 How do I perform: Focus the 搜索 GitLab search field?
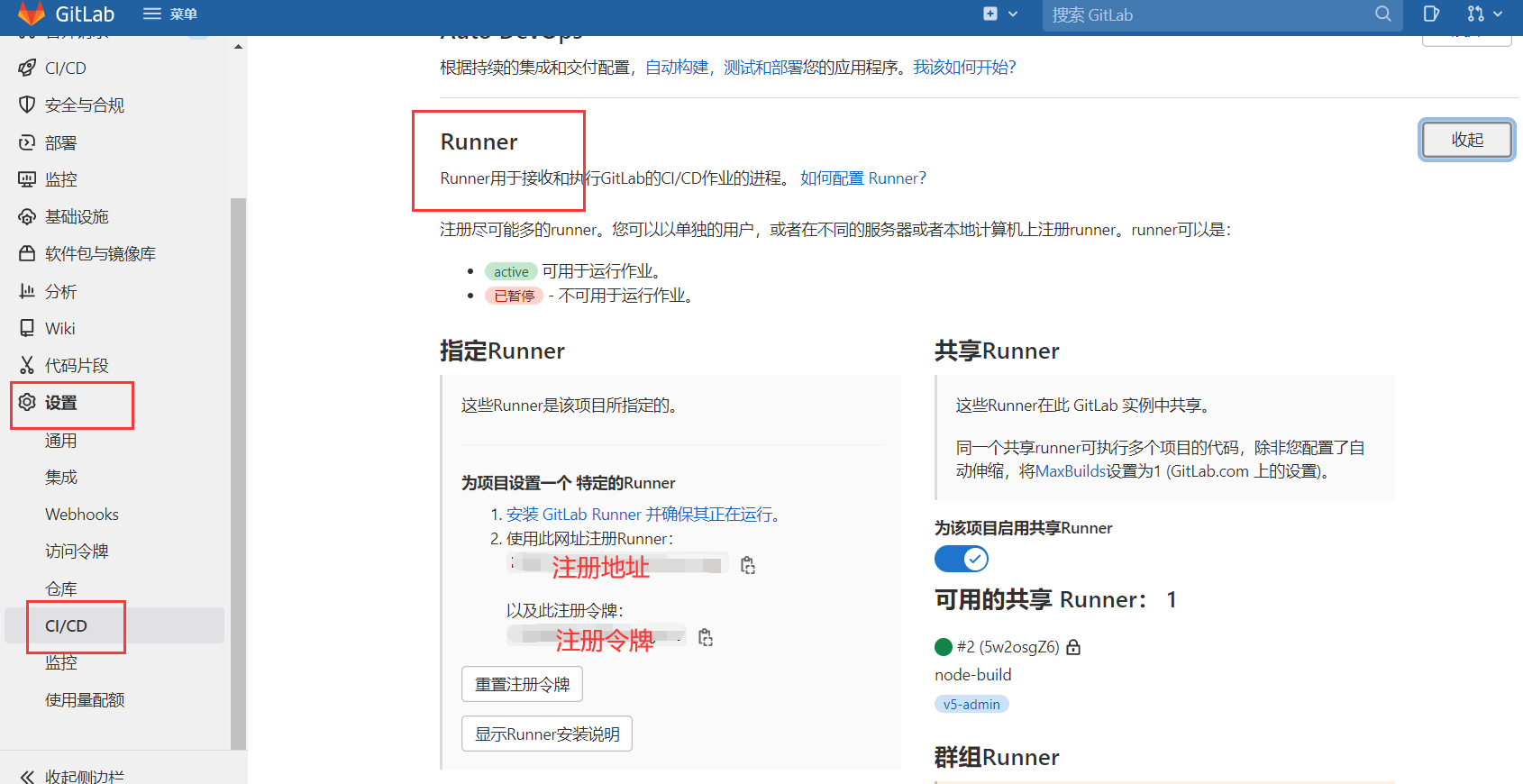pyautogui.click(x=1222, y=14)
